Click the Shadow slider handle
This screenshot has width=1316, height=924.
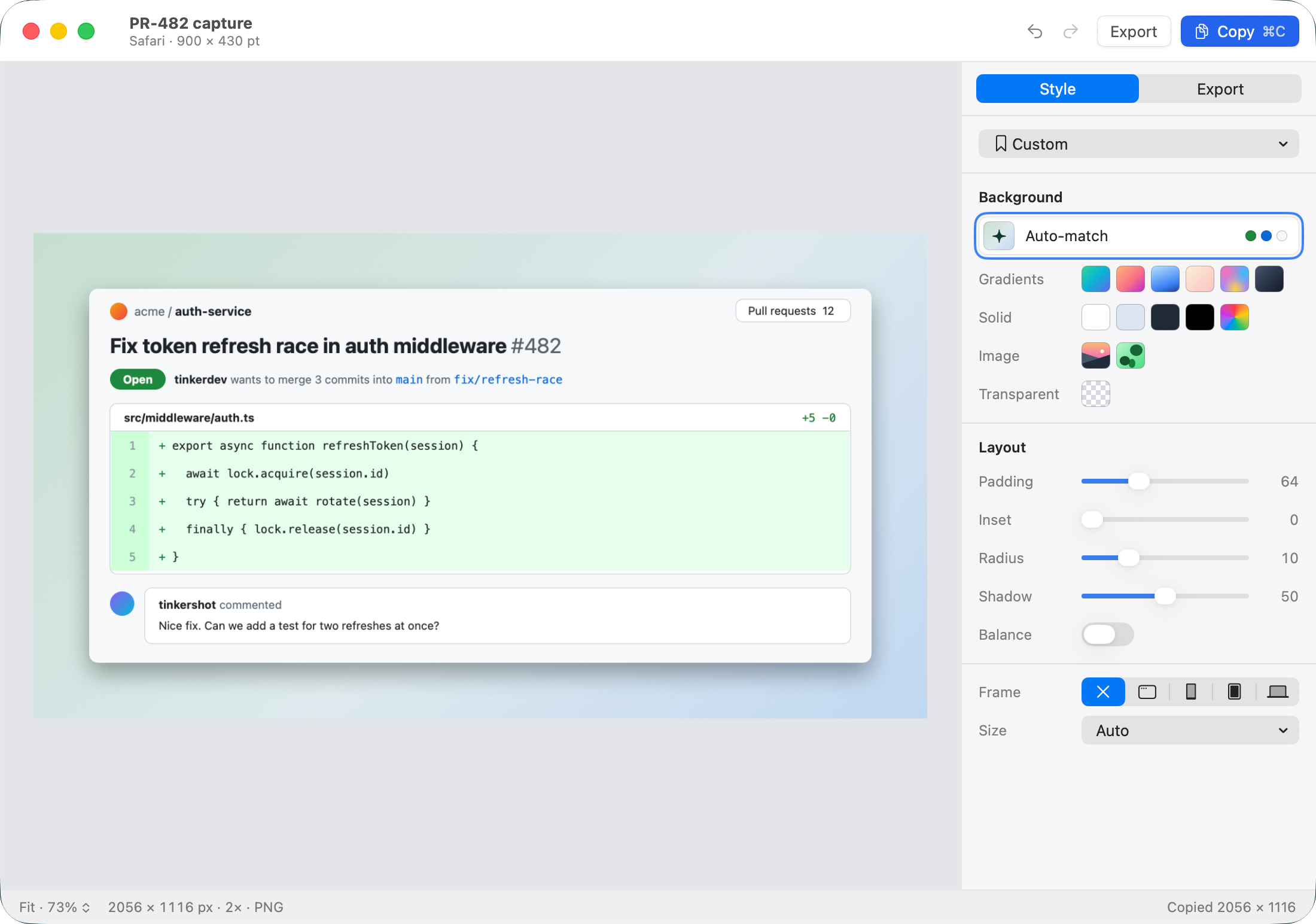[x=1165, y=596]
